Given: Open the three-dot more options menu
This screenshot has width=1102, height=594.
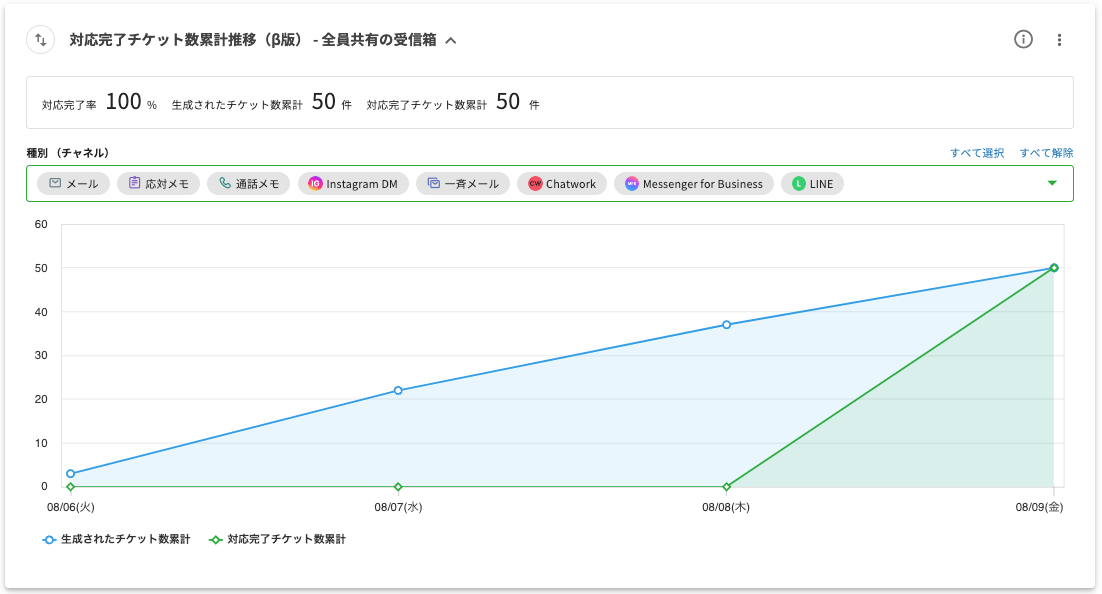Looking at the screenshot, I should click(1060, 40).
